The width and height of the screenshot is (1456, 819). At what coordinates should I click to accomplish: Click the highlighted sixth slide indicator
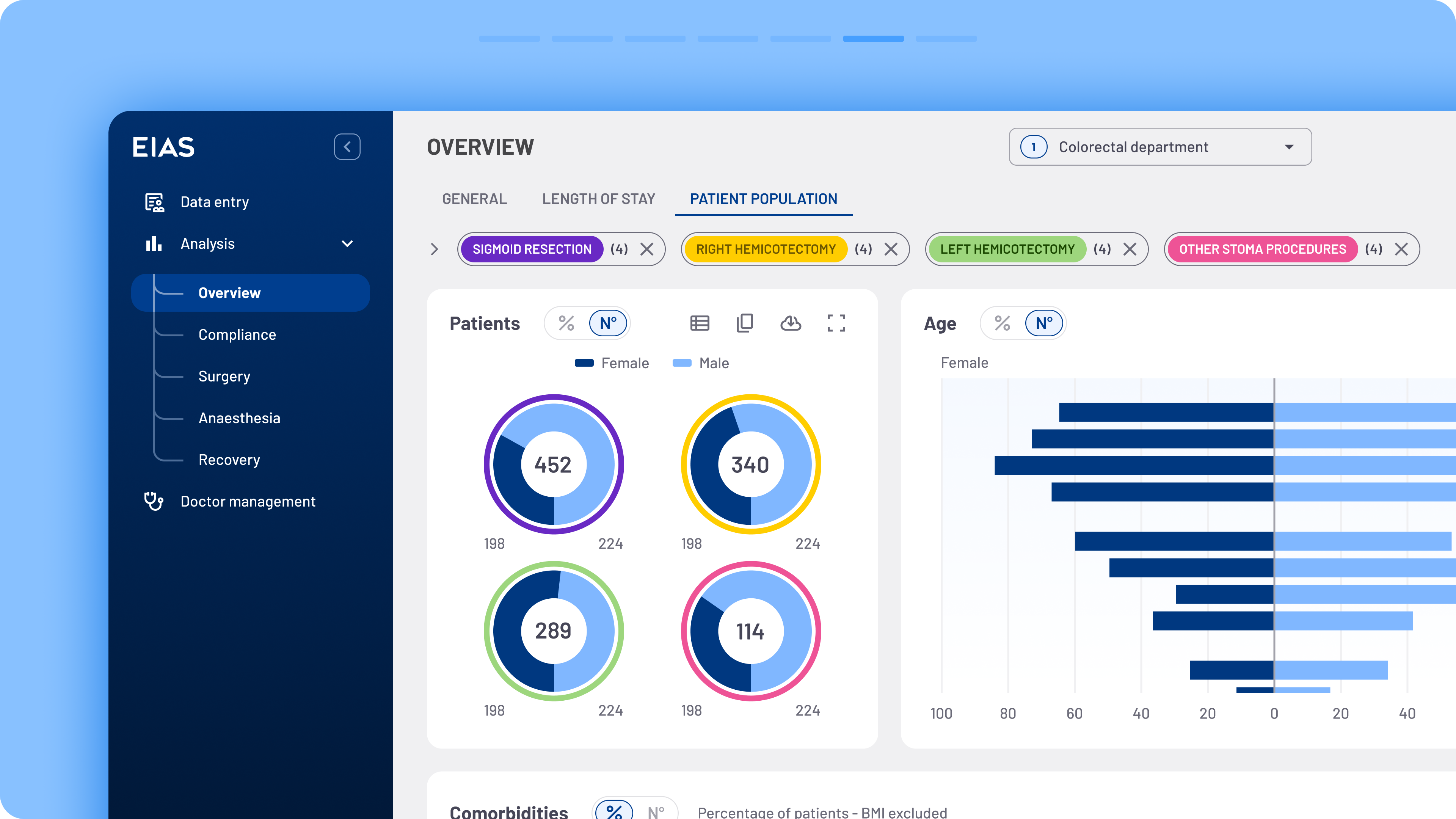pyautogui.click(x=873, y=39)
